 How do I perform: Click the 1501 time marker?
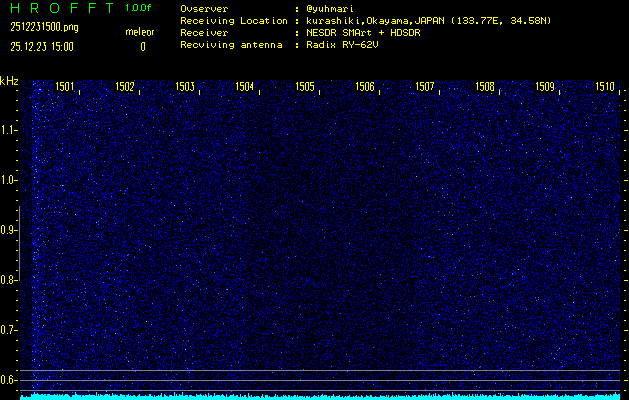tap(64, 87)
